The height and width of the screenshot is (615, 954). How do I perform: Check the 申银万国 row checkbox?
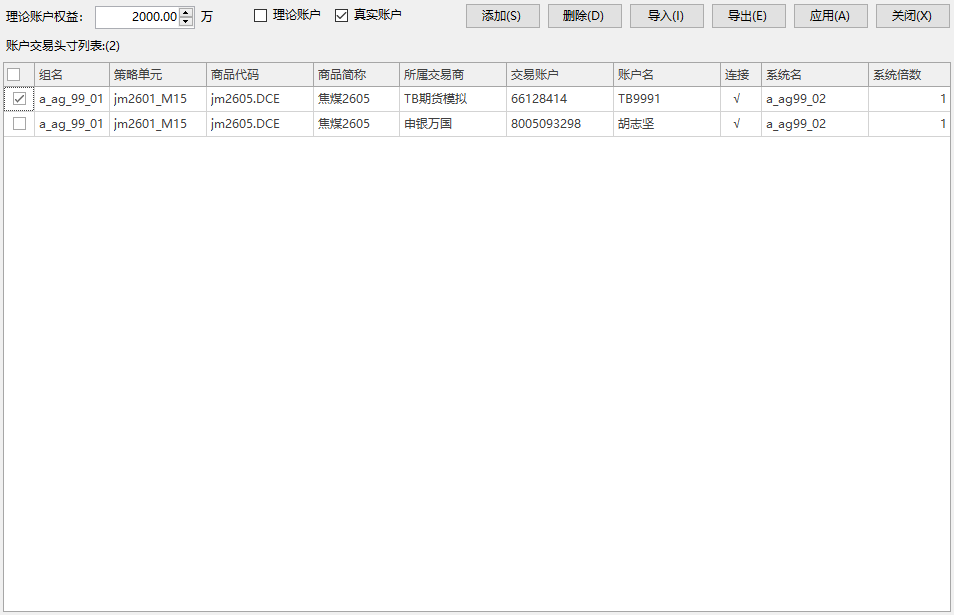click(x=19, y=124)
